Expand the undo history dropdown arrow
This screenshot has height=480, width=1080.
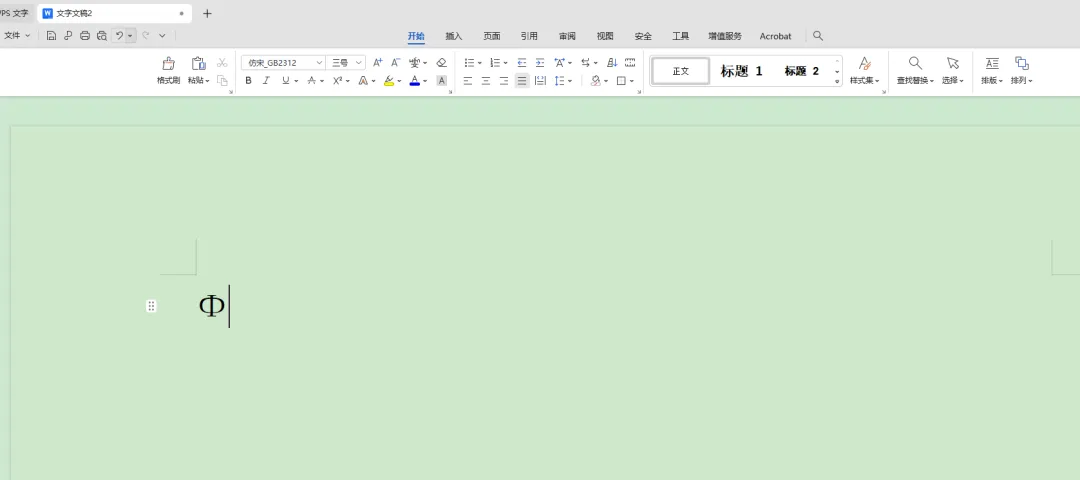pos(130,36)
